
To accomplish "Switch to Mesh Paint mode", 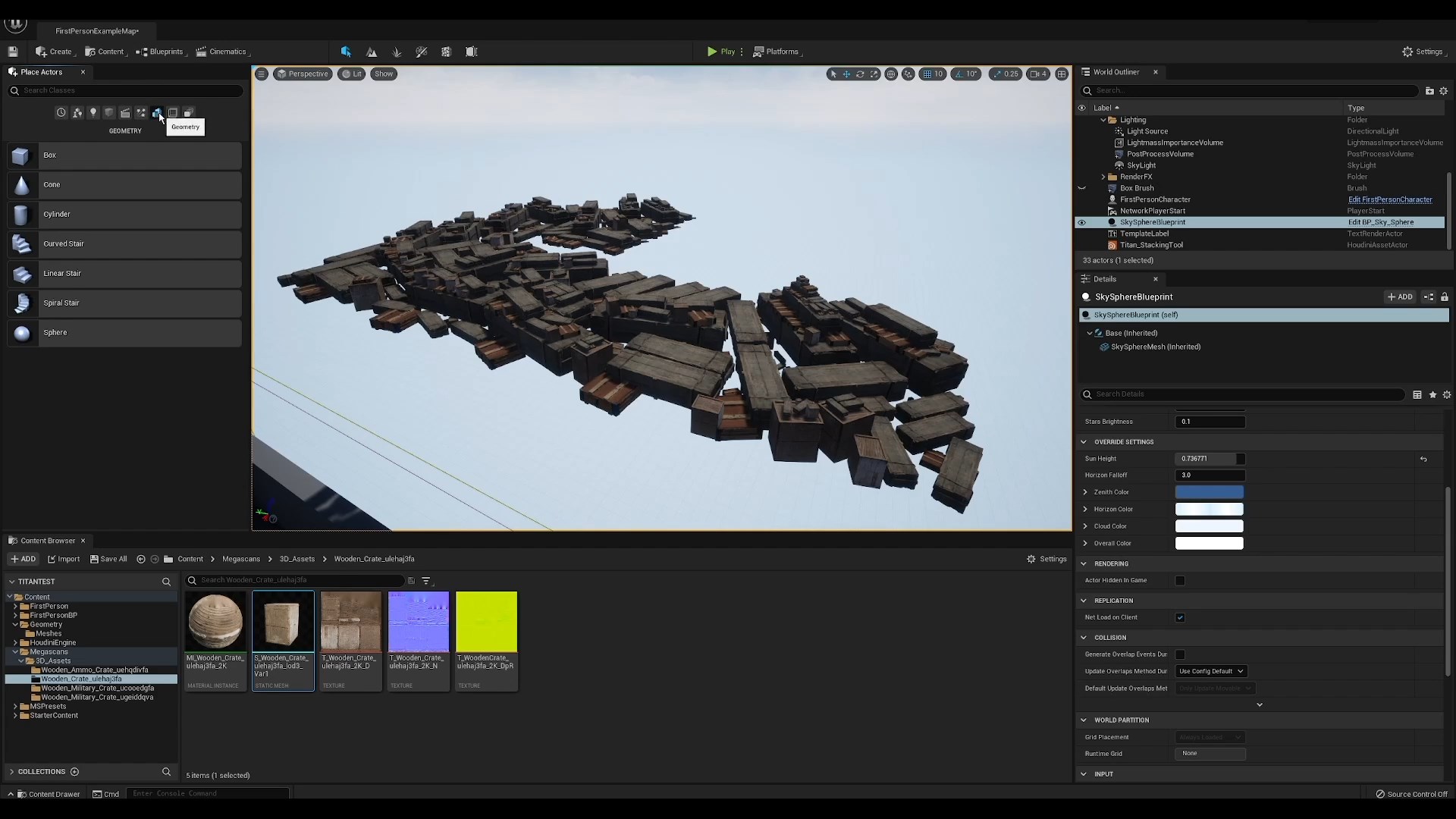I will click(x=422, y=52).
